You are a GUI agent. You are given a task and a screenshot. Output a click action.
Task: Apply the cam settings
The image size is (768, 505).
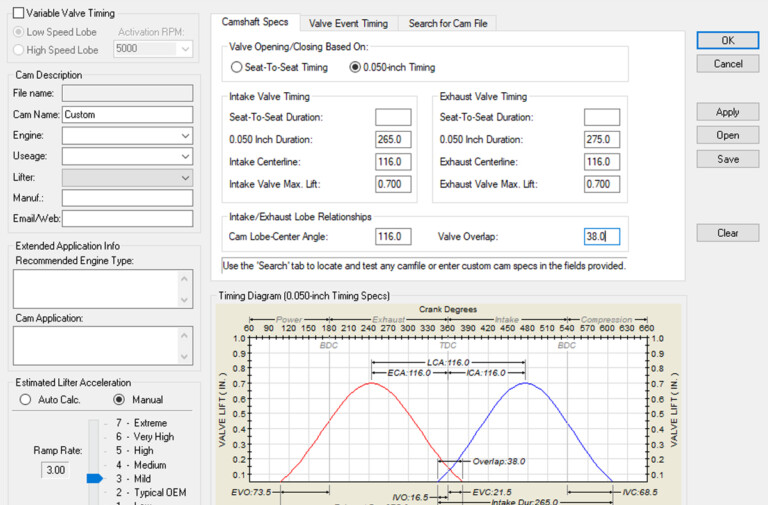[728, 112]
